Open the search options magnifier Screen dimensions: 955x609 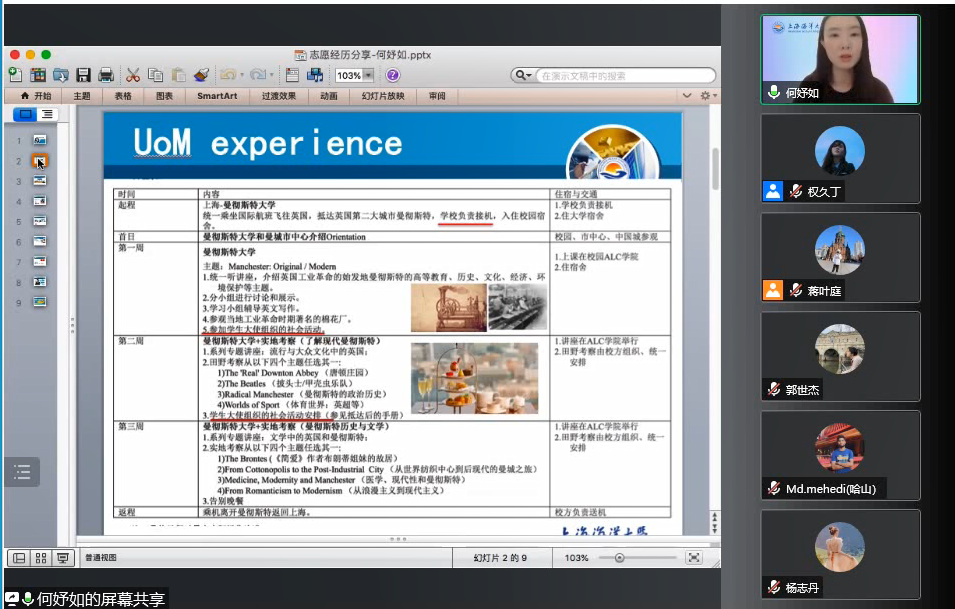(x=523, y=75)
